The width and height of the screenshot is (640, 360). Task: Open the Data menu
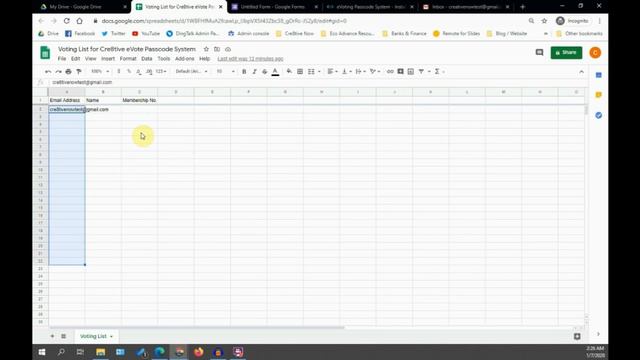pyautogui.click(x=147, y=59)
